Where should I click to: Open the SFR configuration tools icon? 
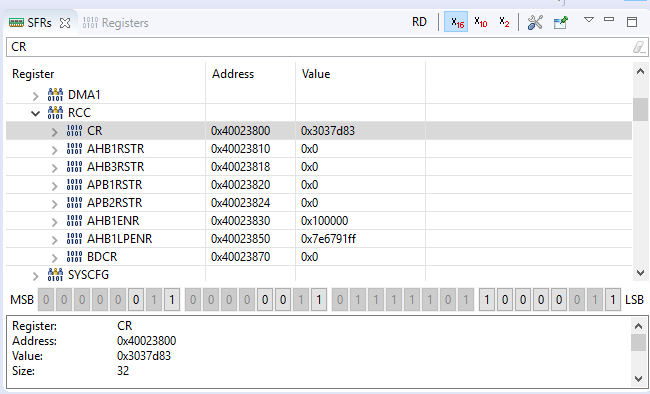tap(535, 22)
